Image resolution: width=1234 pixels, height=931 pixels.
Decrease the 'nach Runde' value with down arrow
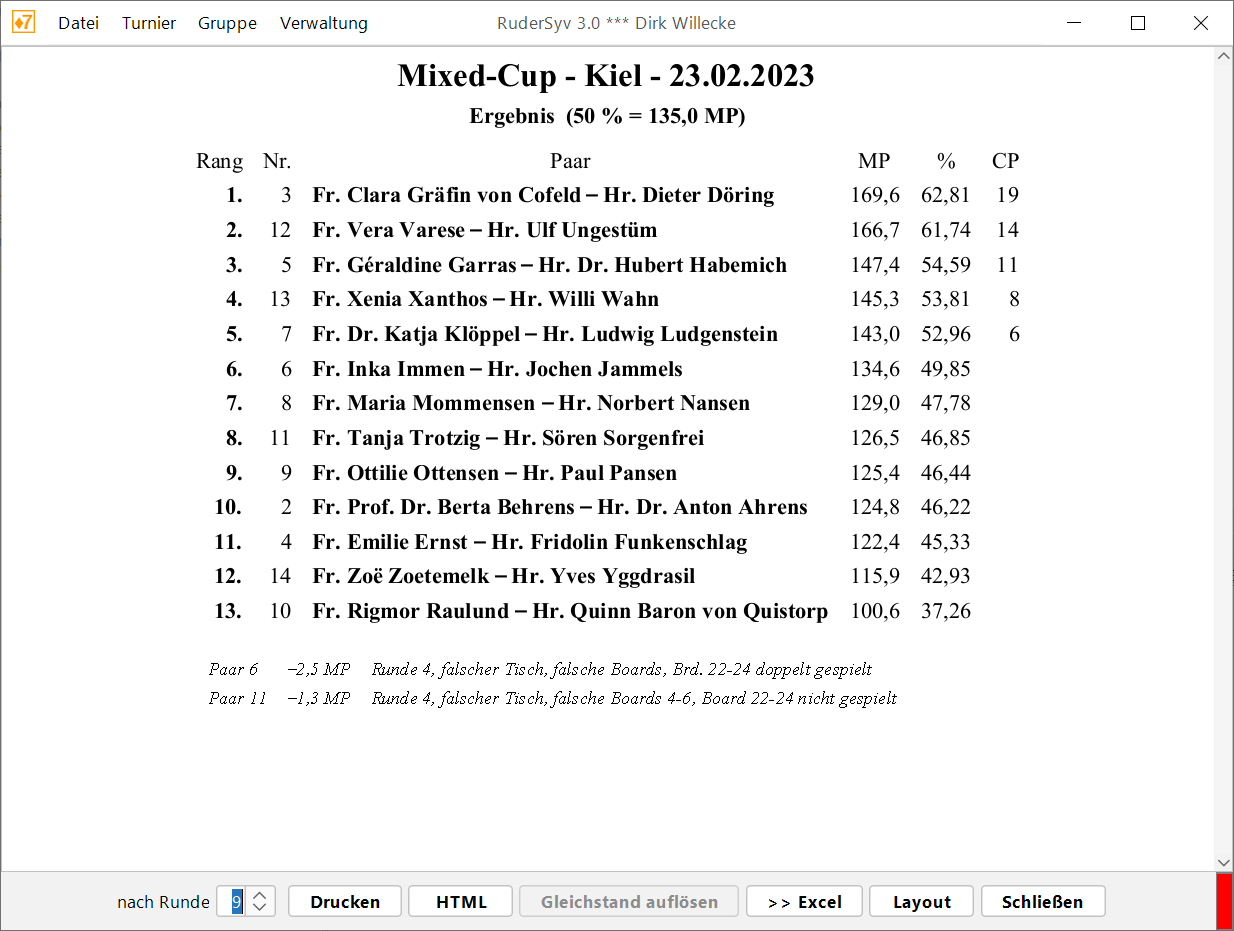[260, 908]
